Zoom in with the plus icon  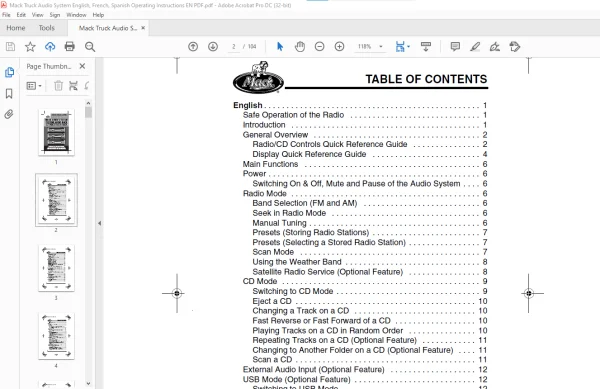click(x=339, y=47)
